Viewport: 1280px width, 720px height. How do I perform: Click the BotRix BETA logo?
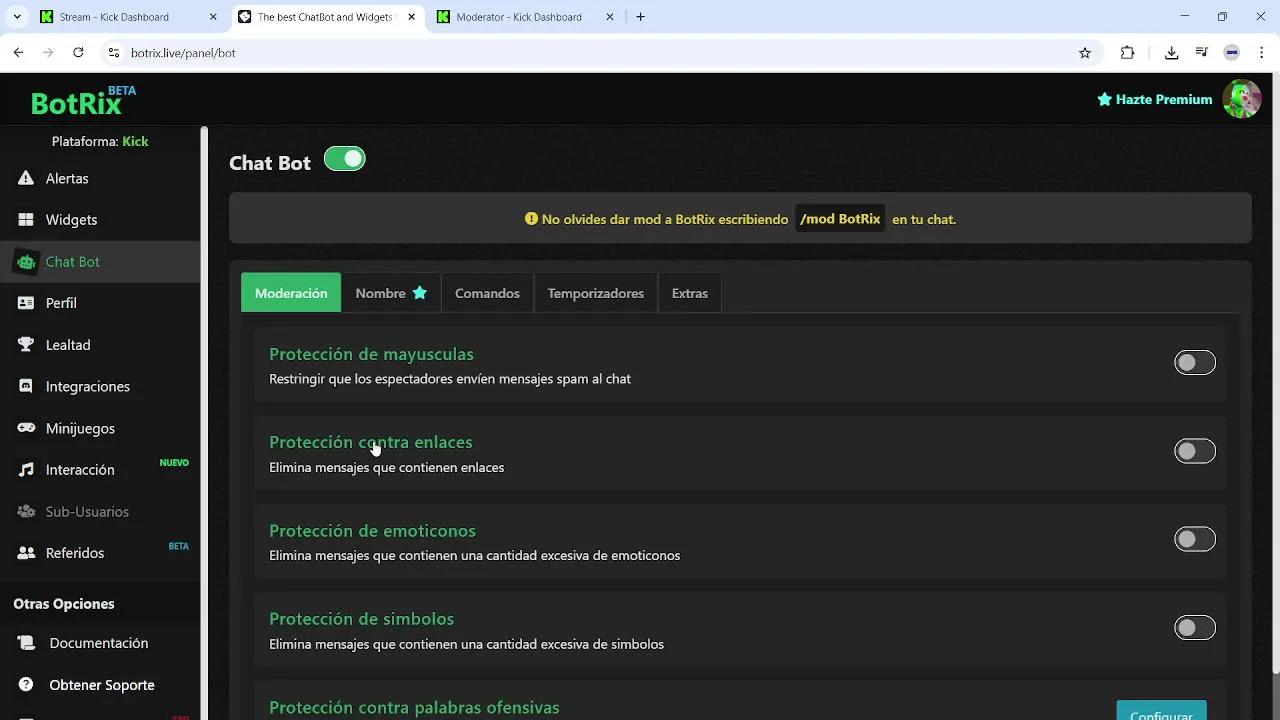coord(83,101)
